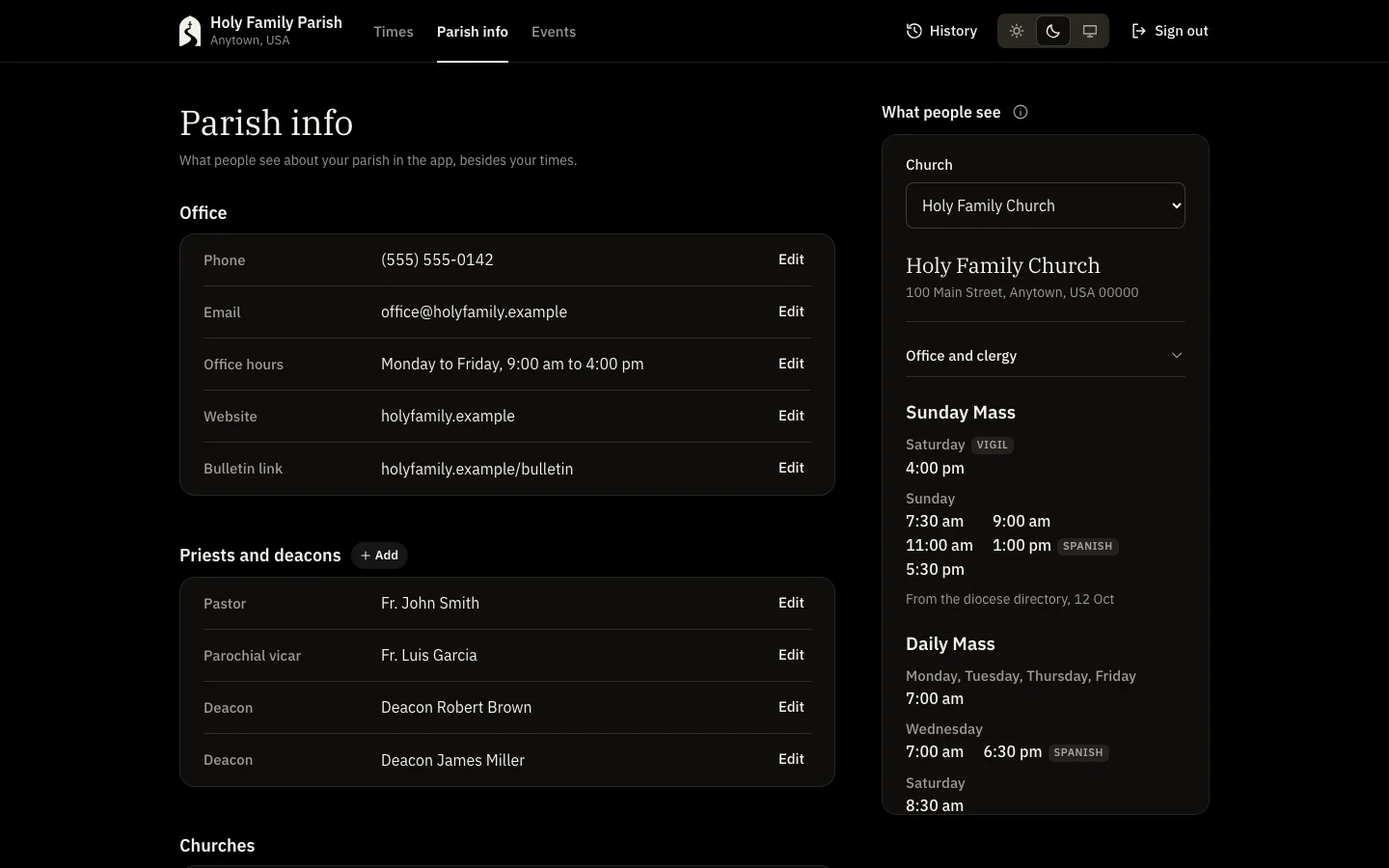Expand the Office and clergy section
This screenshot has width=1389, height=868.
pyautogui.click(x=1046, y=356)
